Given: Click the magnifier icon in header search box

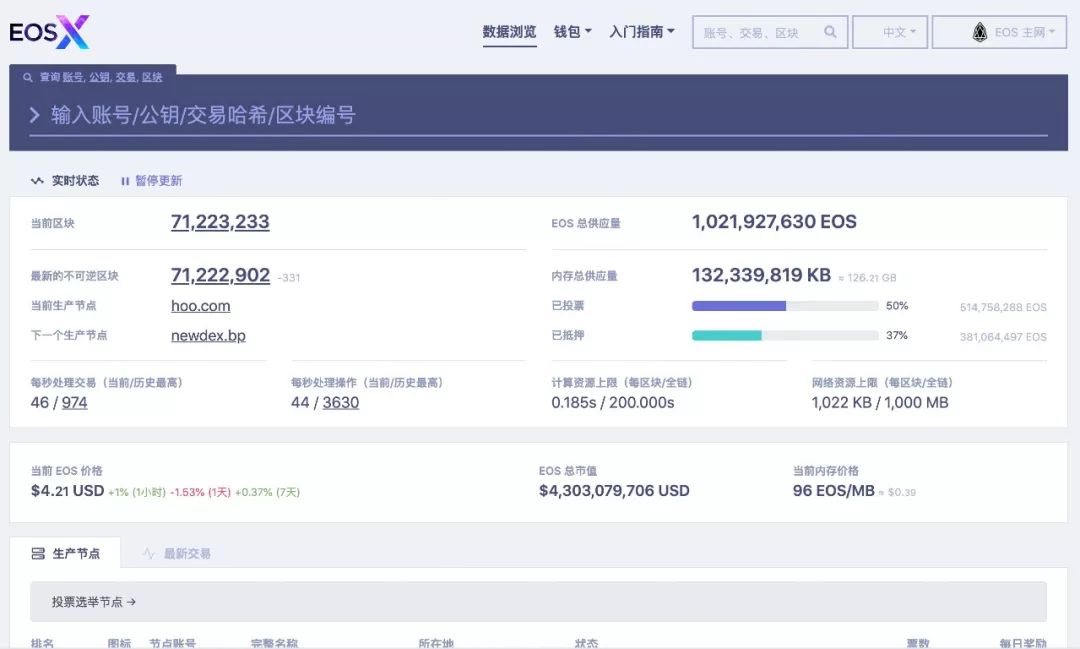Looking at the screenshot, I should [831, 32].
